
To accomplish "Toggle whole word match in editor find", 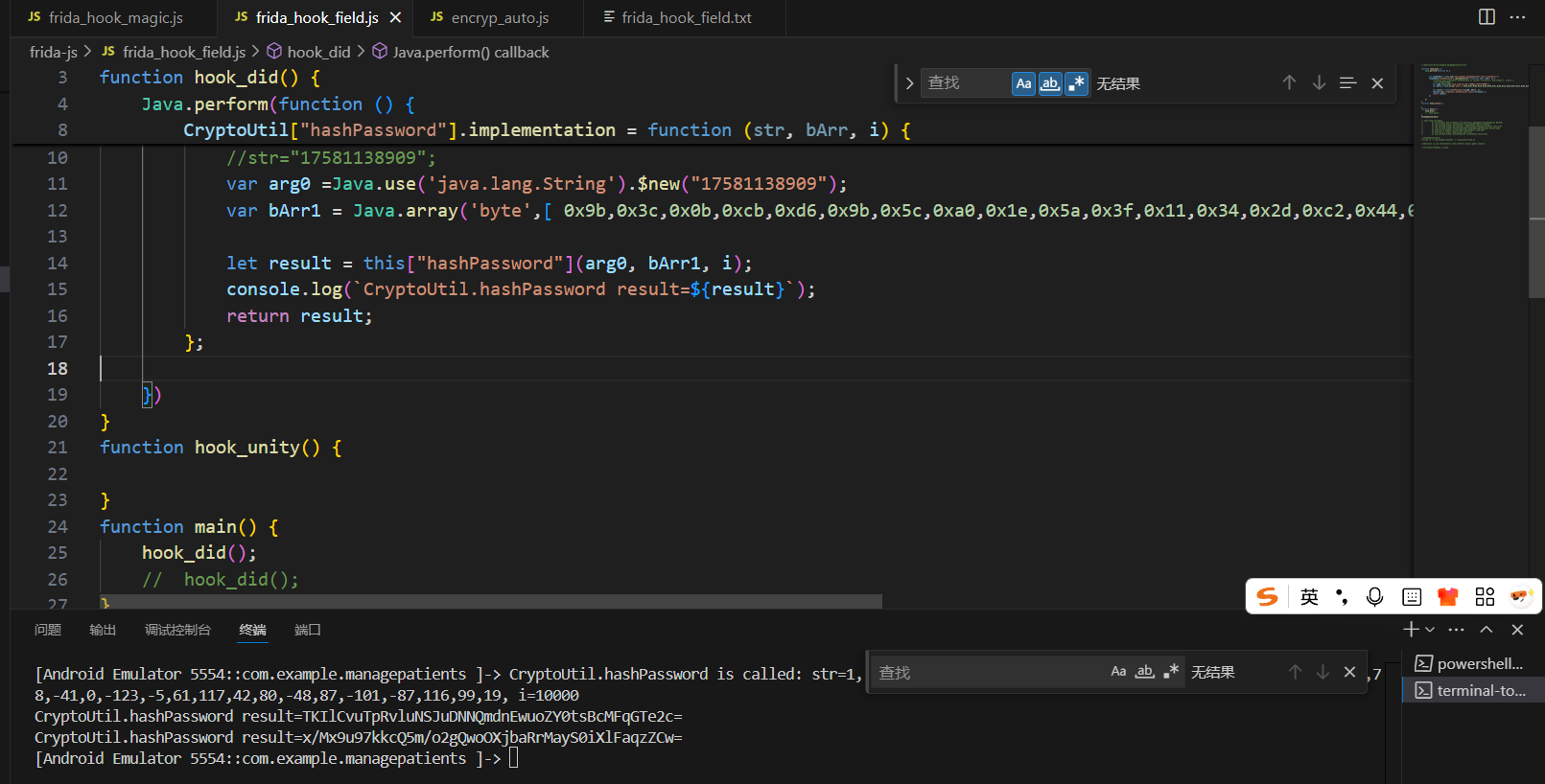I will 1050,83.
